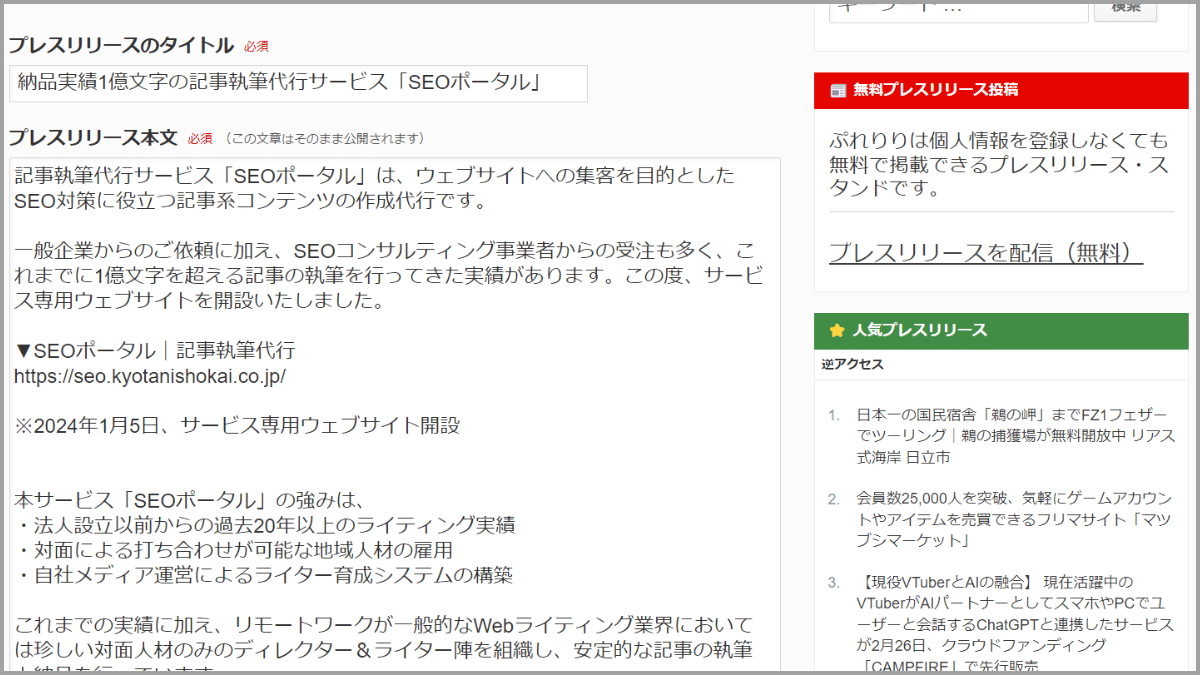This screenshot has width=1200, height=675.
Task: Click the seo.kyotanishokai.co.jp URL in body text
Action: 150,376
